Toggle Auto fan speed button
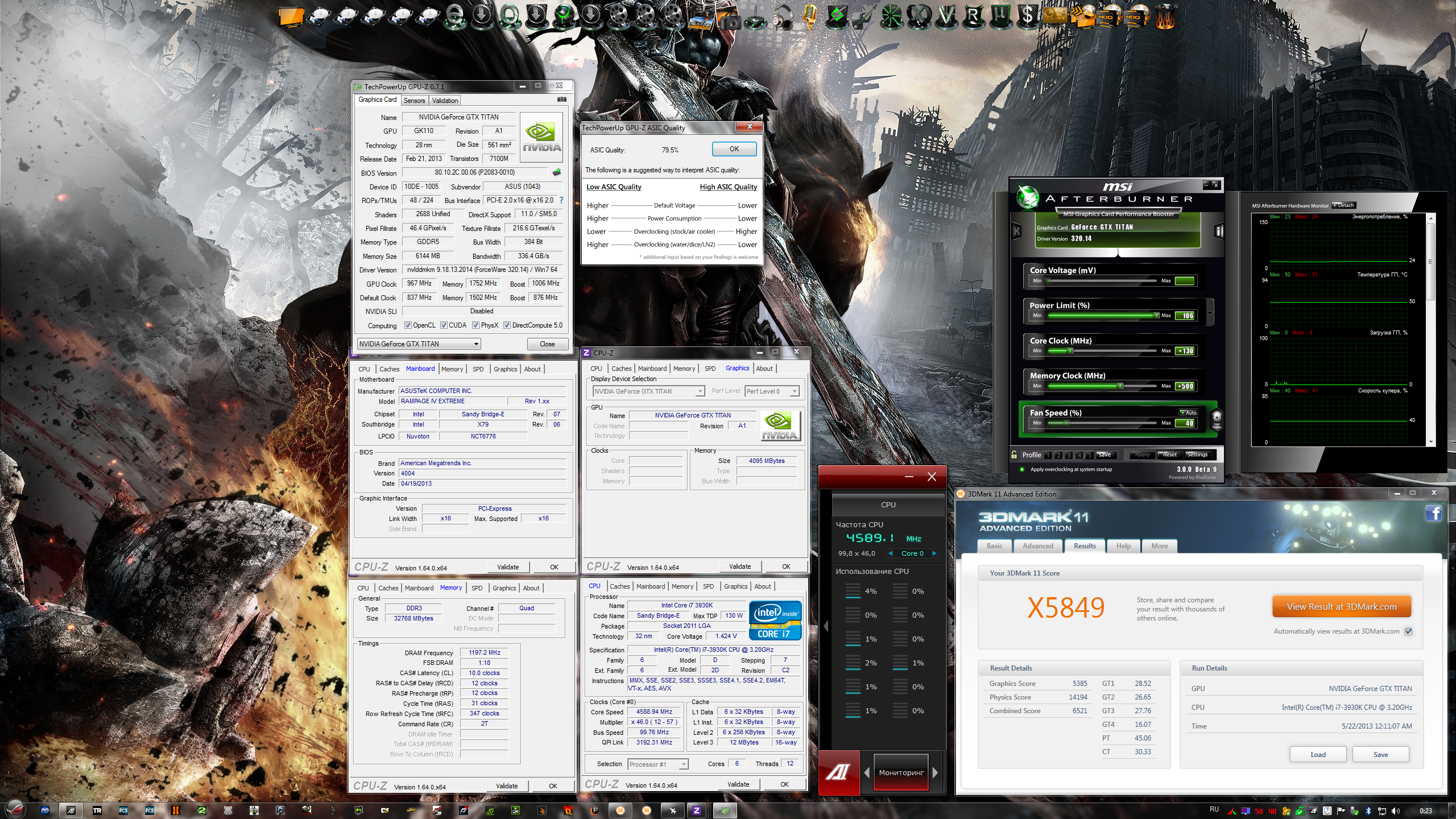This screenshot has height=819, width=1456. [1189, 412]
